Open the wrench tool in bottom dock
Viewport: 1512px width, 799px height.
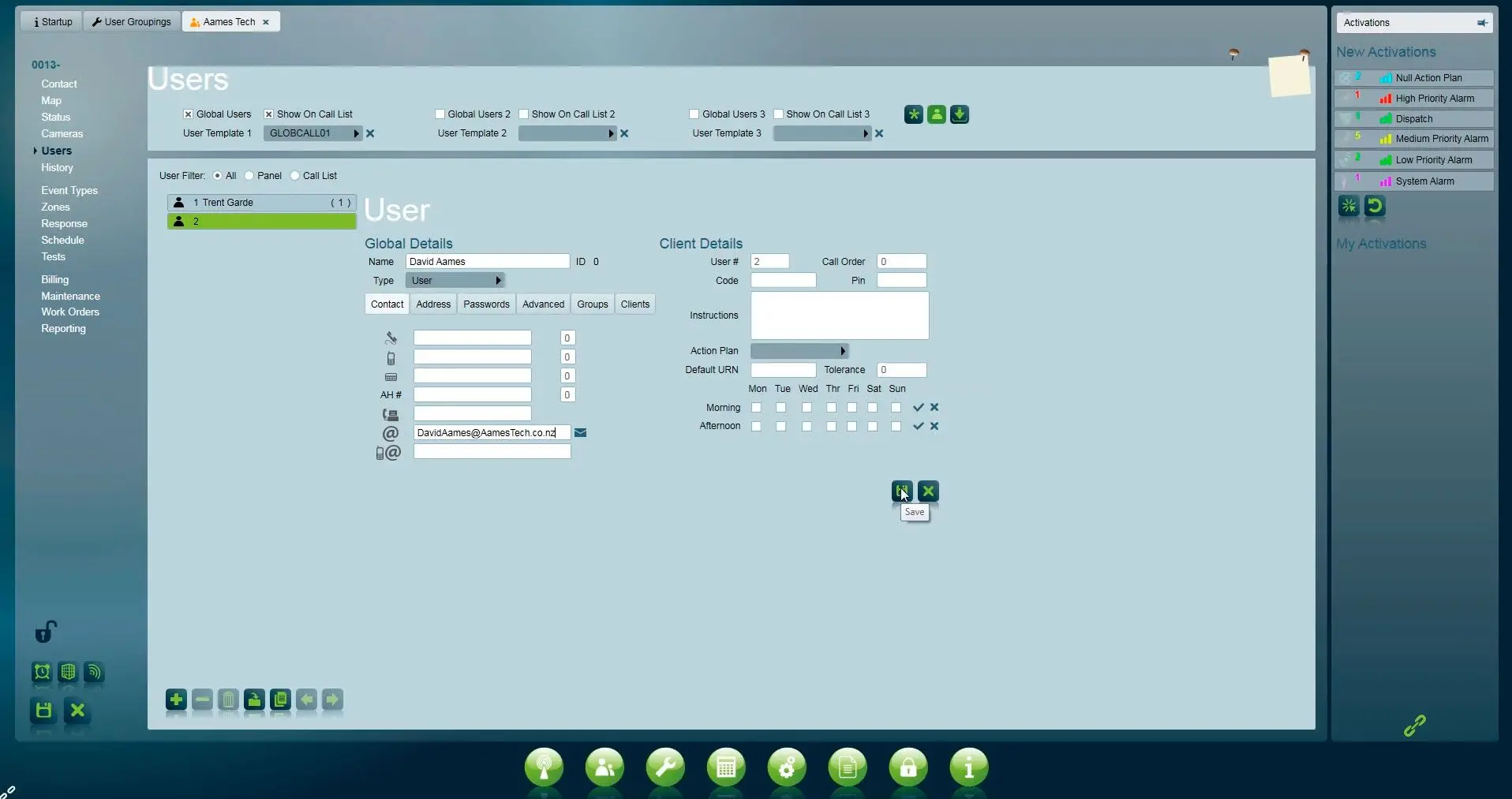click(665, 767)
